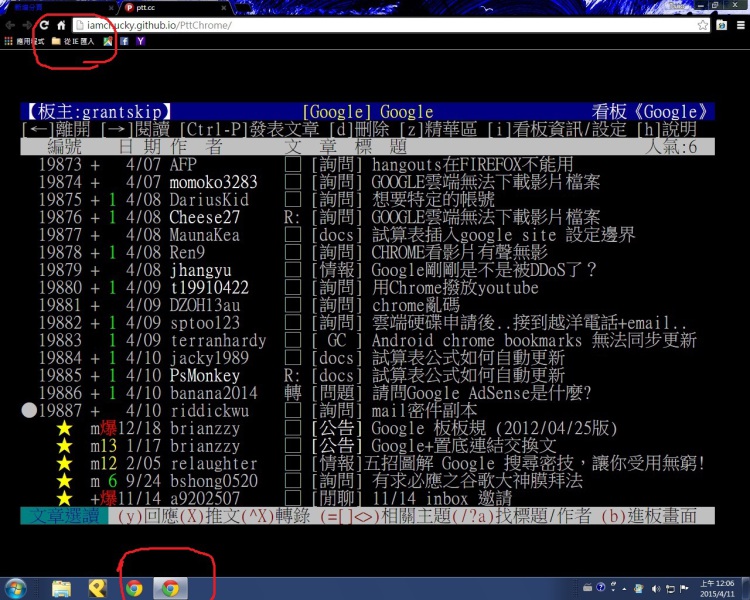Screen dimensions: 750x600
Task: Bookmark this page with the star icon
Action: coord(702,25)
